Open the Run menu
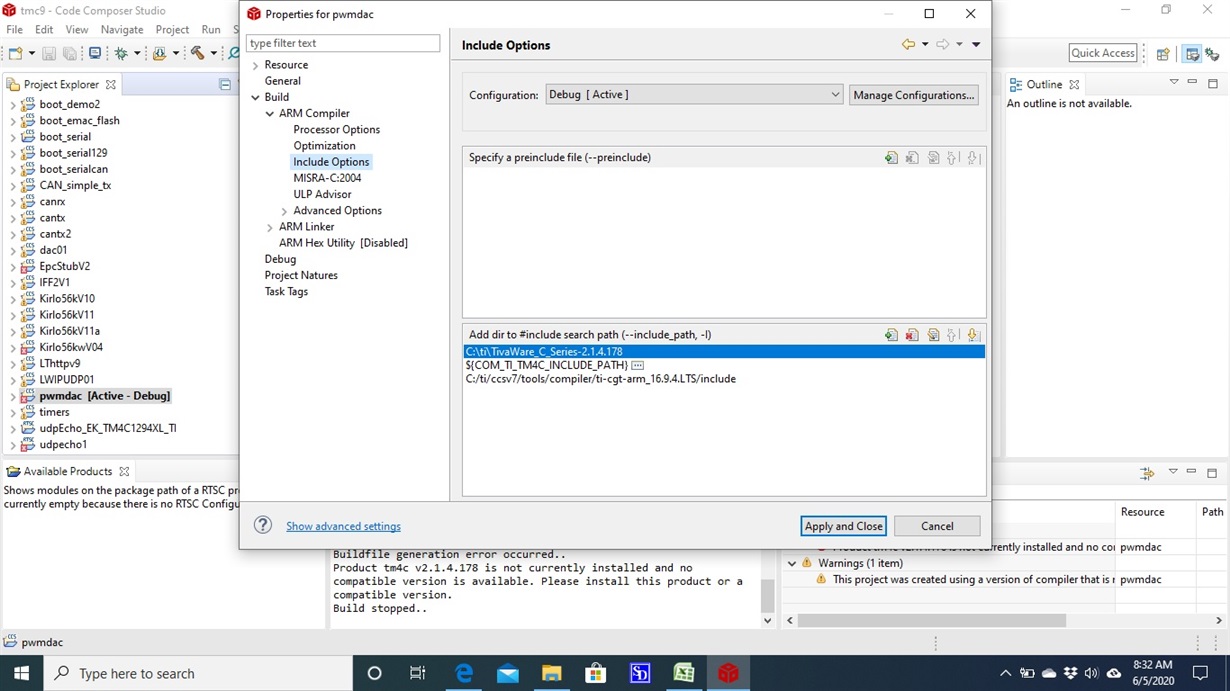Screen dimensions: 1230x691 pyautogui.click(x=211, y=30)
